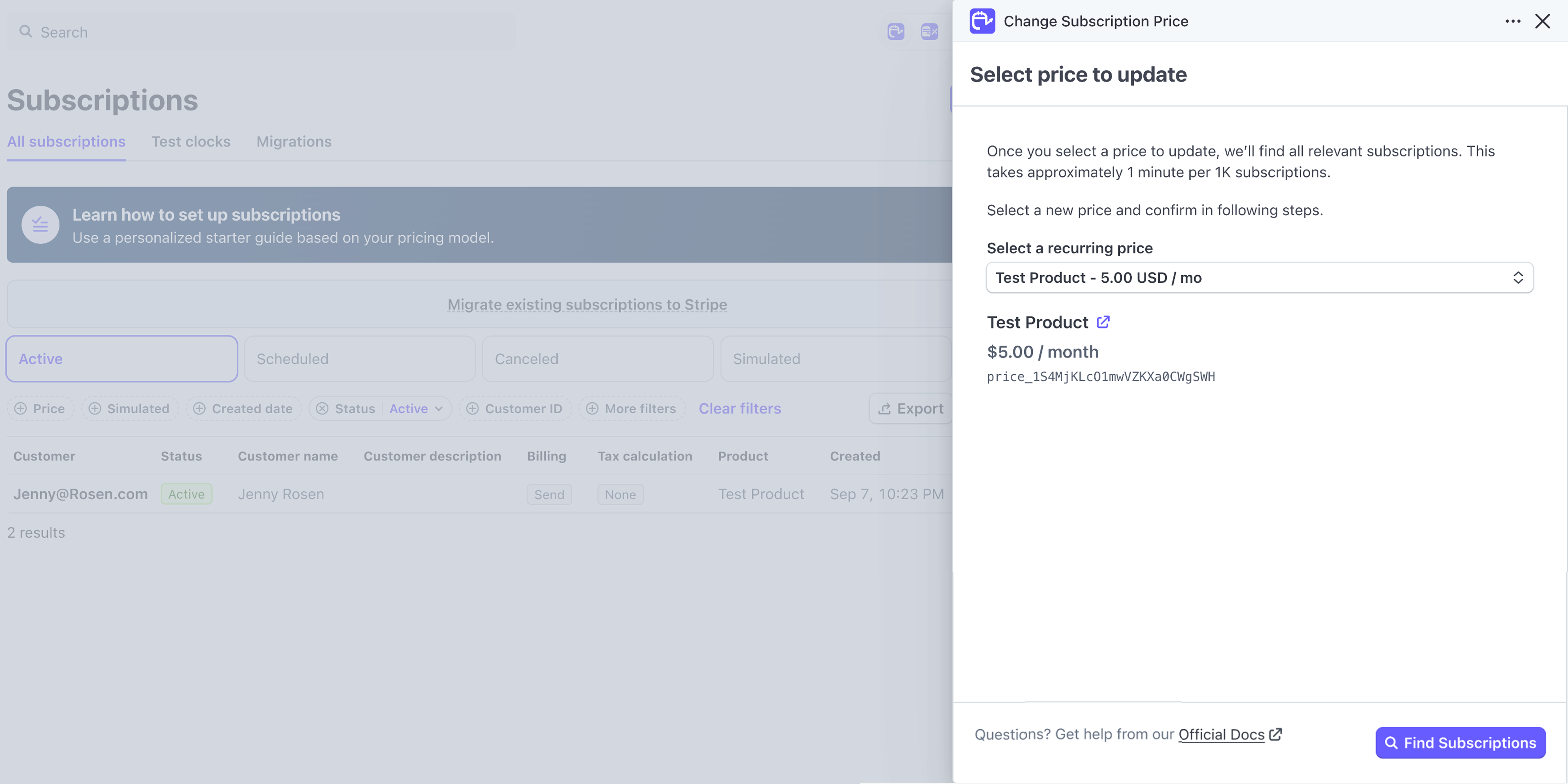Select the Simulated status card

coord(835,358)
